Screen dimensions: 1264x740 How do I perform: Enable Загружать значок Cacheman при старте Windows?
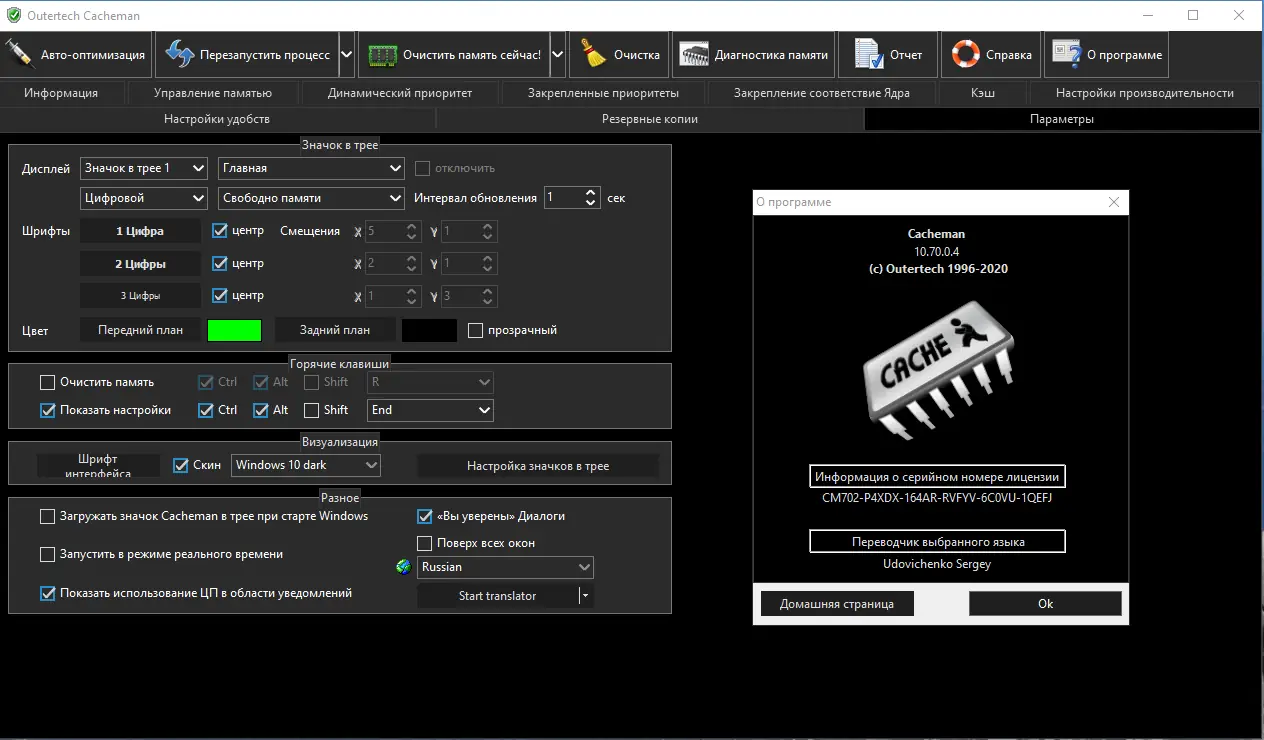pos(47,517)
